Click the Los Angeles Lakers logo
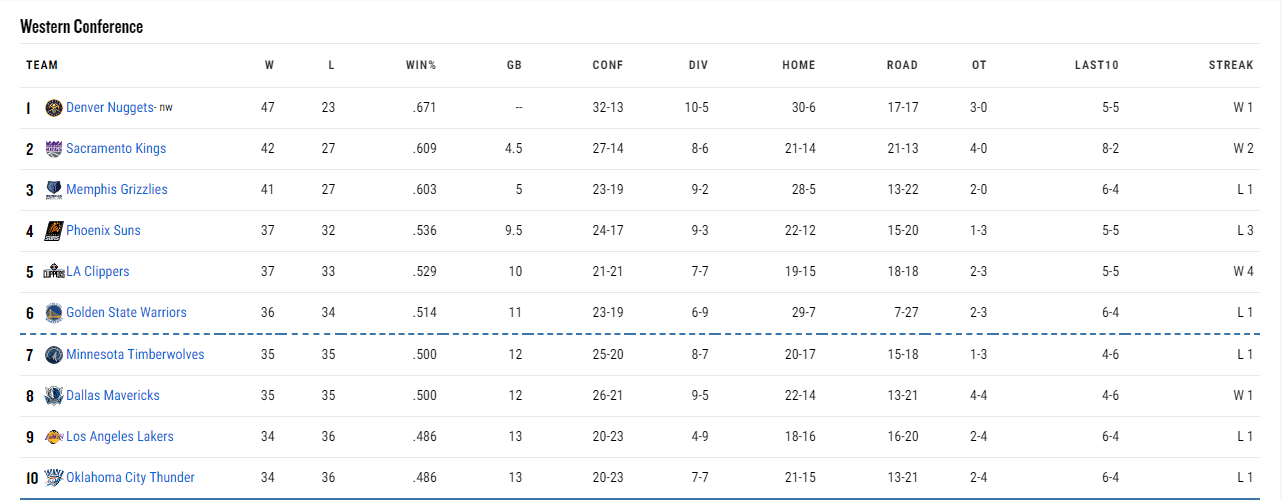1282x500 pixels. 54,437
